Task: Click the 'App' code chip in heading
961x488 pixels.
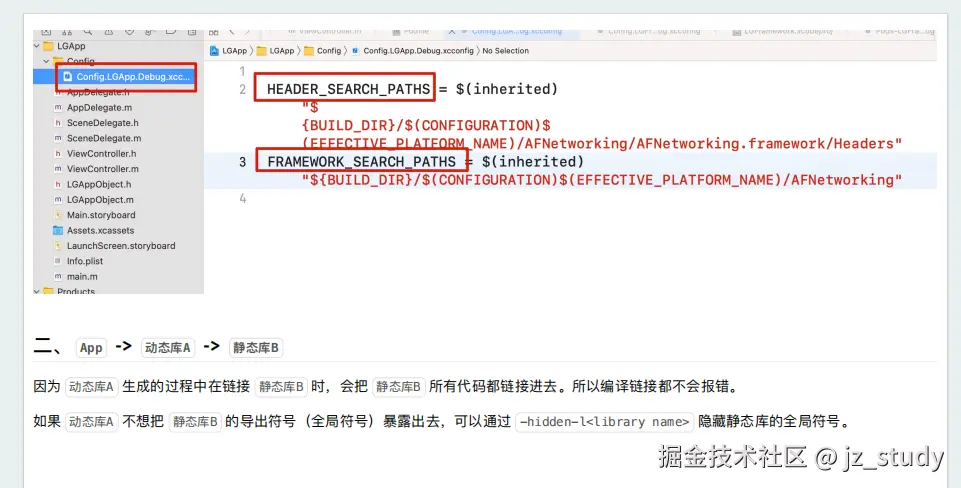Action: tap(91, 348)
